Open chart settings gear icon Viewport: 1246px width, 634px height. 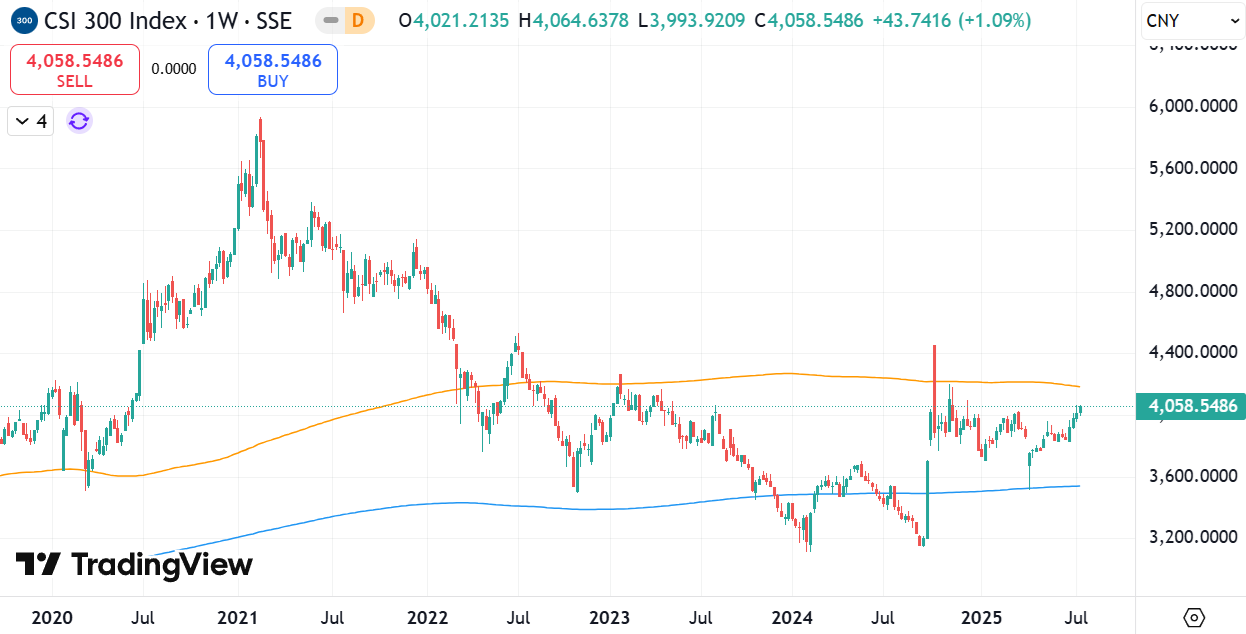click(1192, 616)
